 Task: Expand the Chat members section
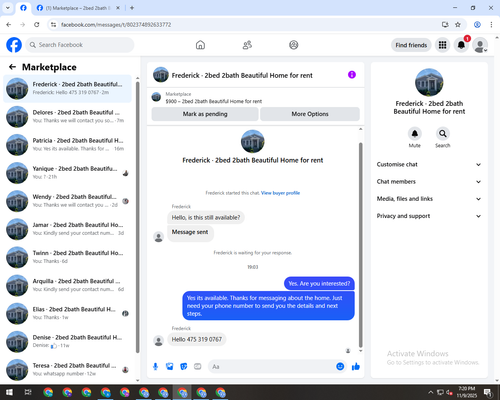pyautogui.click(x=429, y=182)
